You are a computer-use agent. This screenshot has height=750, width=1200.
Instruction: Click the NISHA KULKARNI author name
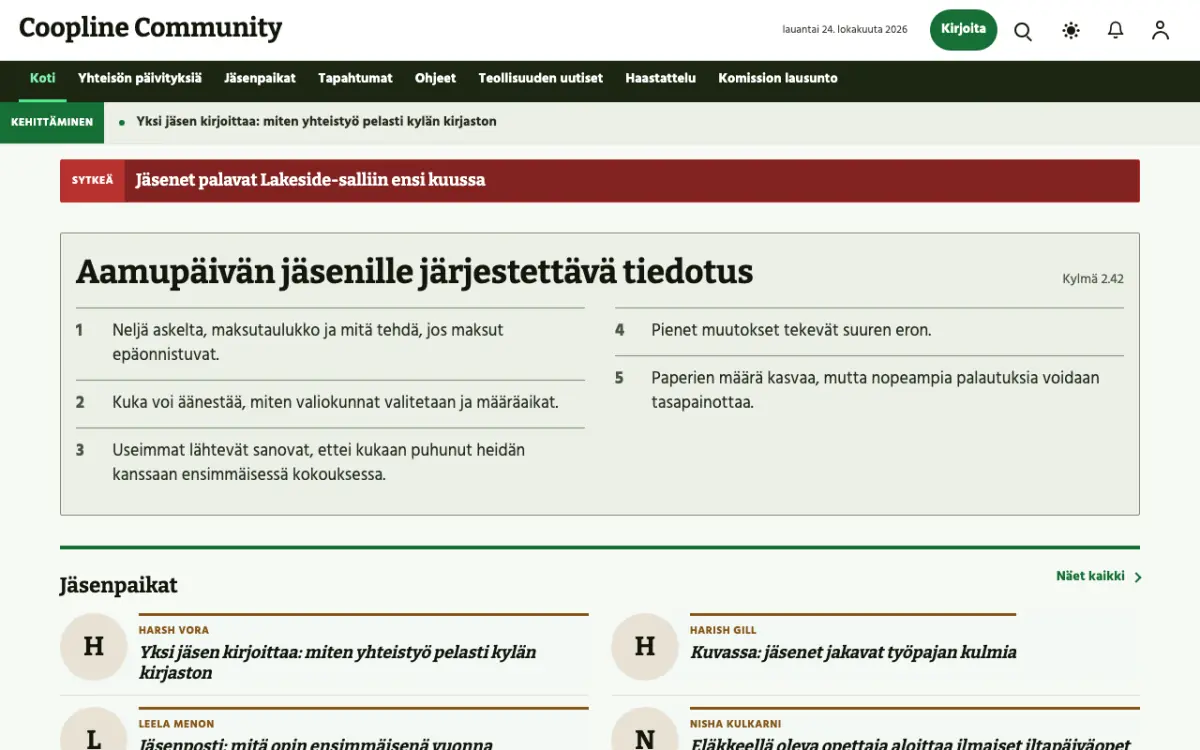point(735,724)
